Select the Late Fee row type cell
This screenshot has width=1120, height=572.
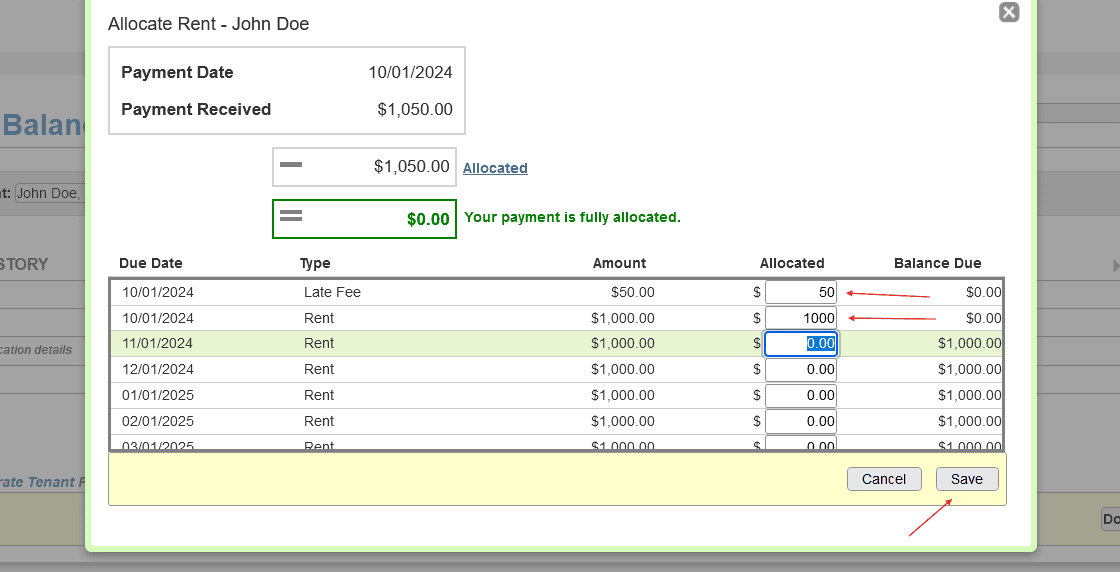332,292
